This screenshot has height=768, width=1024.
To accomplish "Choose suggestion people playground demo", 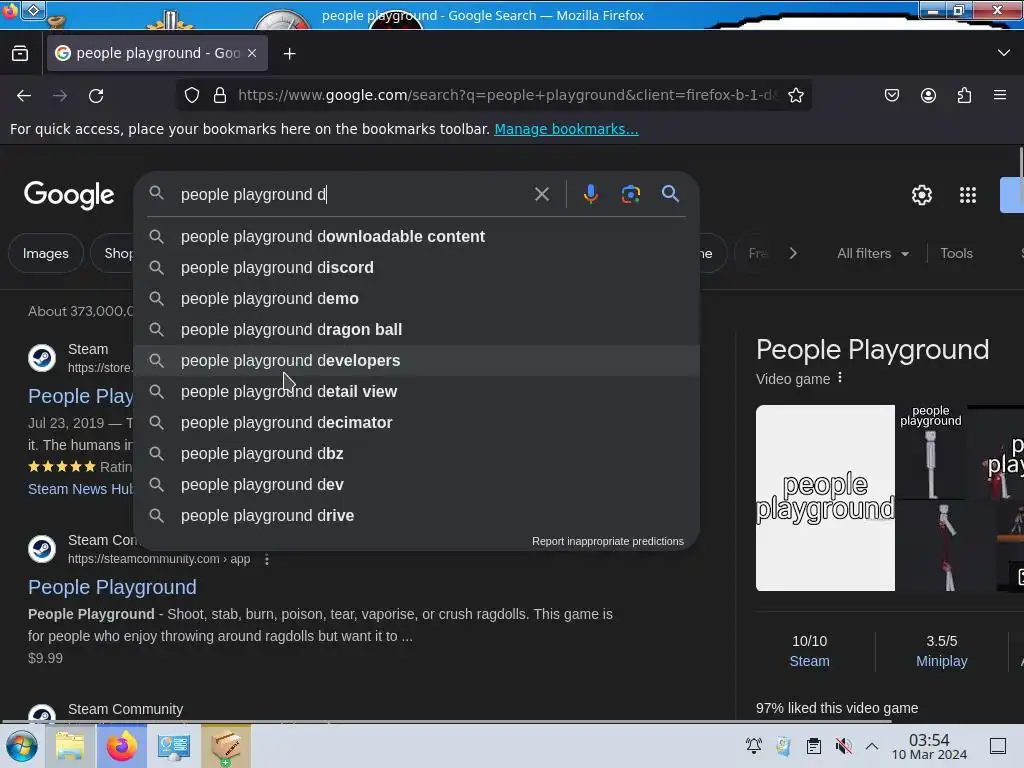I will point(417,298).
